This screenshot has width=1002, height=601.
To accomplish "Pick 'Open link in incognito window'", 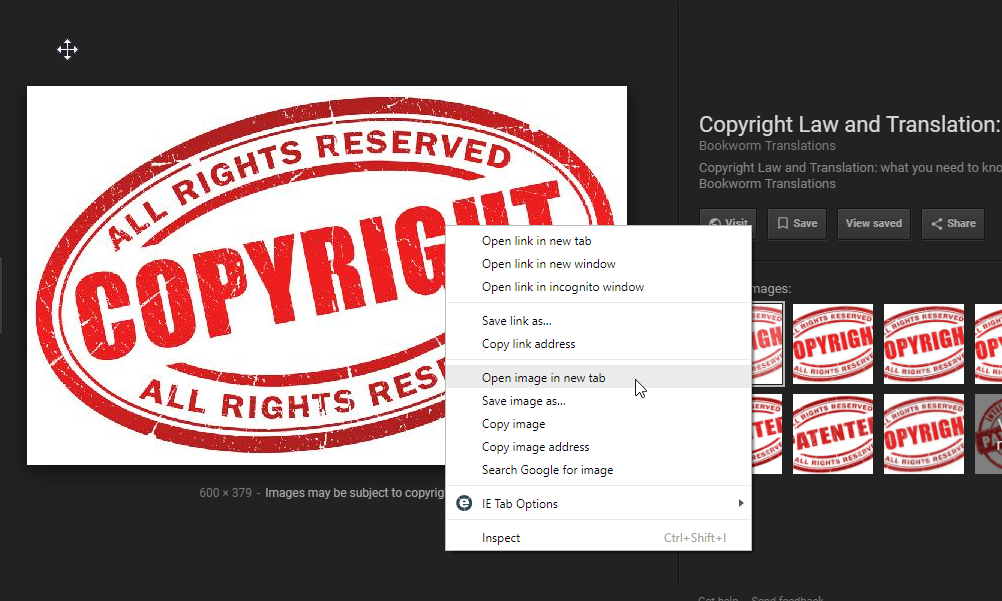I will (x=598, y=287).
